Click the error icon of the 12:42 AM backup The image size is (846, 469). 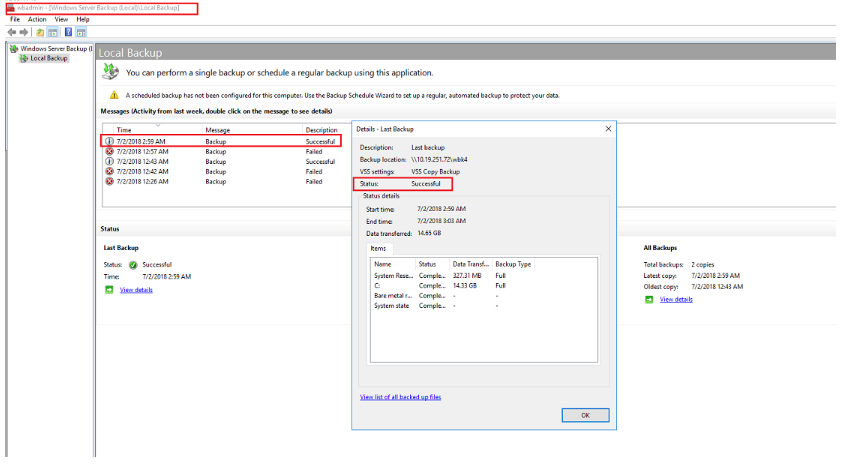110,172
